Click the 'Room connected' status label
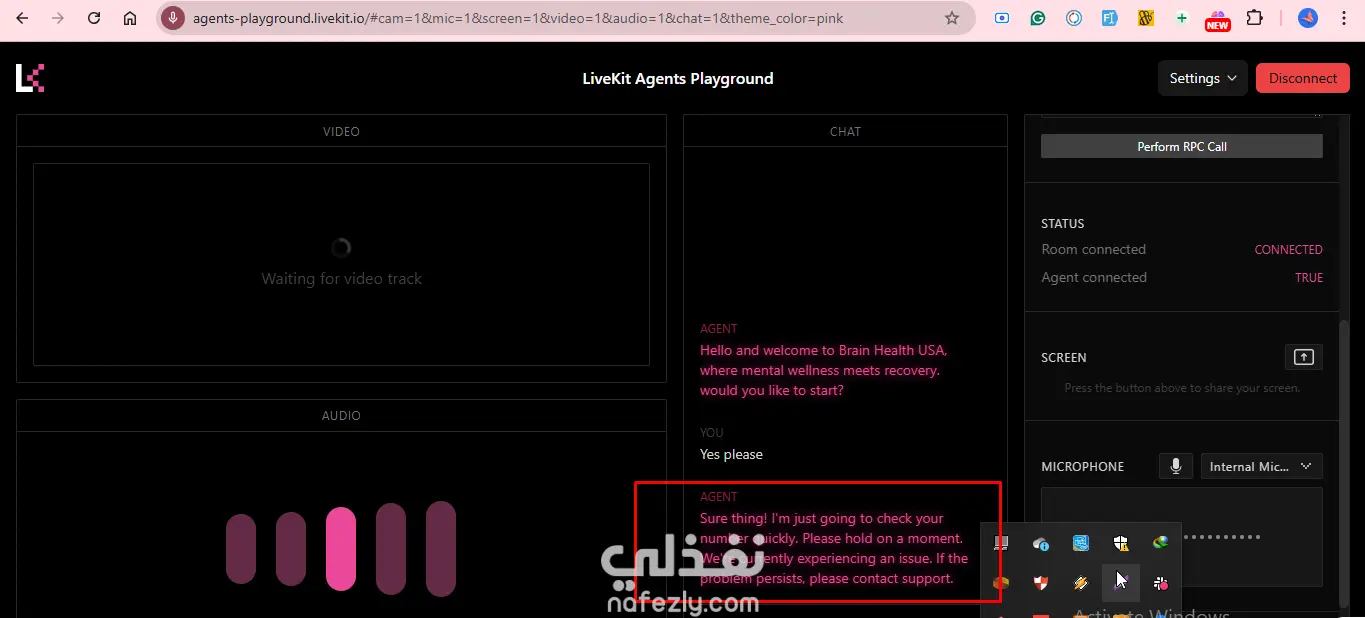This screenshot has width=1365, height=618. pos(1093,250)
